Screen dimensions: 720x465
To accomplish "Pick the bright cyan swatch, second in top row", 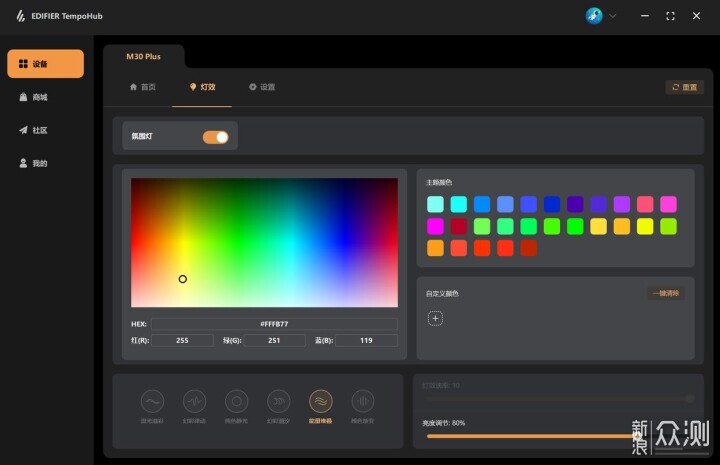I will click(x=459, y=204).
